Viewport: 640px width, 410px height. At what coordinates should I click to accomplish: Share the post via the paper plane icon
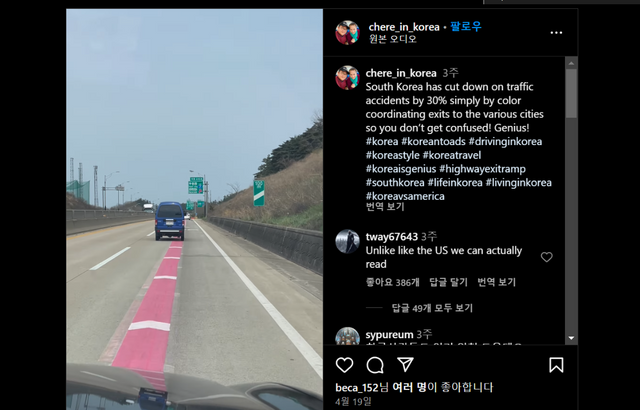405,364
